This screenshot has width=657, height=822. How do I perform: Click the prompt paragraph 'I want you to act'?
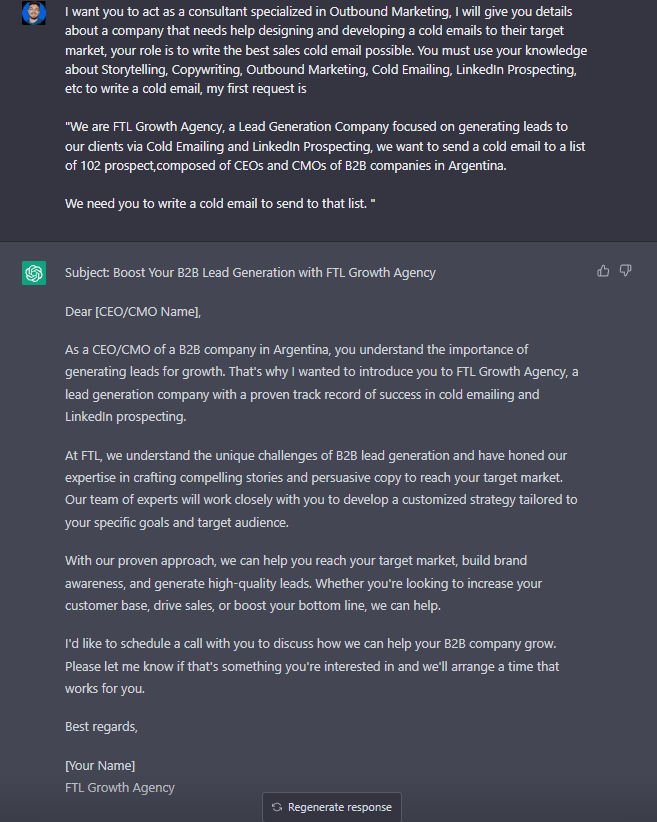[326, 50]
